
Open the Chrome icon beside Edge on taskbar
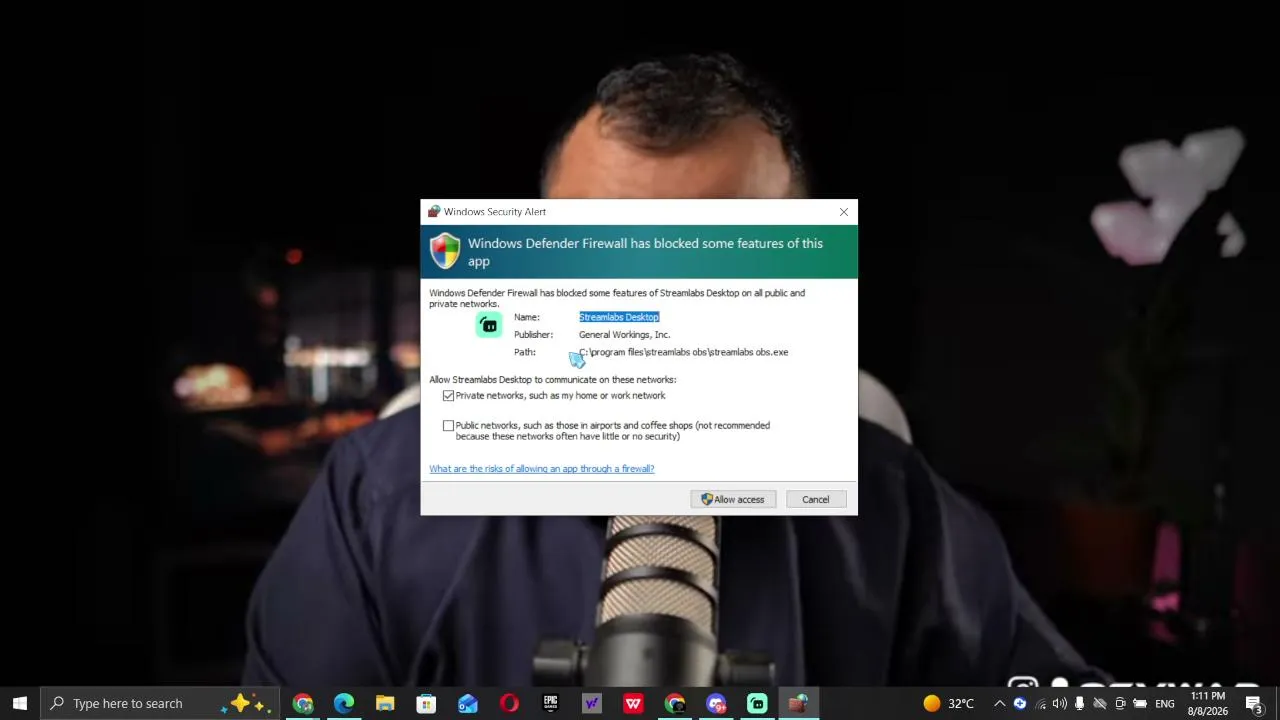click(303, 703)
